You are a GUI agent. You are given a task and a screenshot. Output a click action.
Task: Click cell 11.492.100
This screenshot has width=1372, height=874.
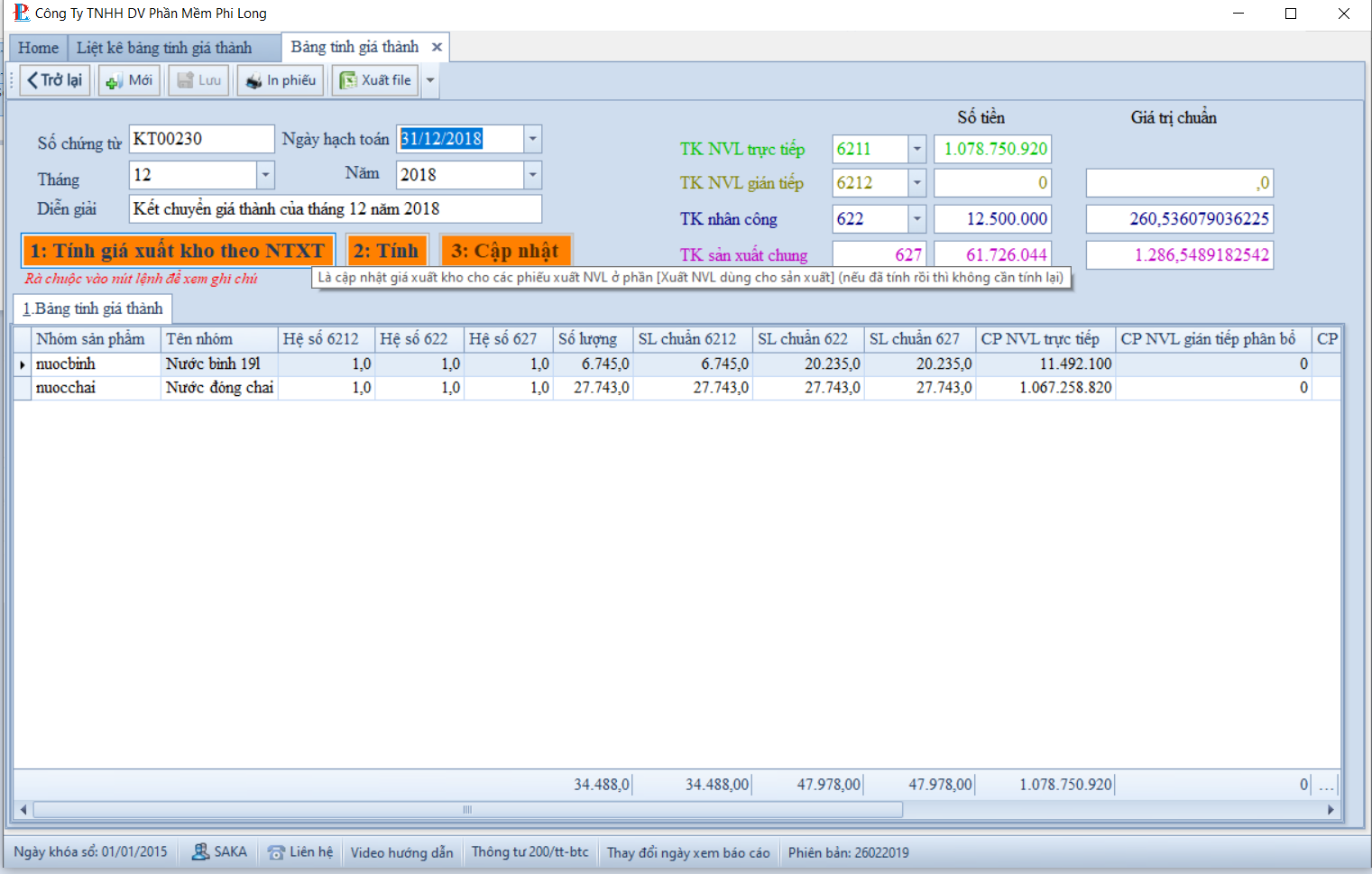(1045, 364)
